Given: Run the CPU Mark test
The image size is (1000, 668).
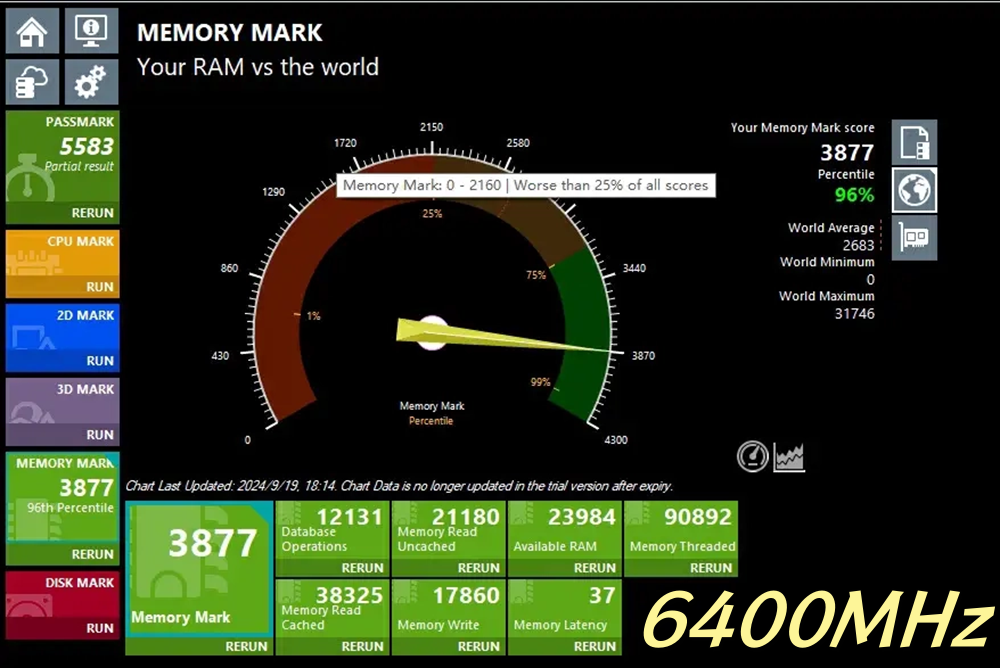Looking at the screenshot, I should pos(100,287).
